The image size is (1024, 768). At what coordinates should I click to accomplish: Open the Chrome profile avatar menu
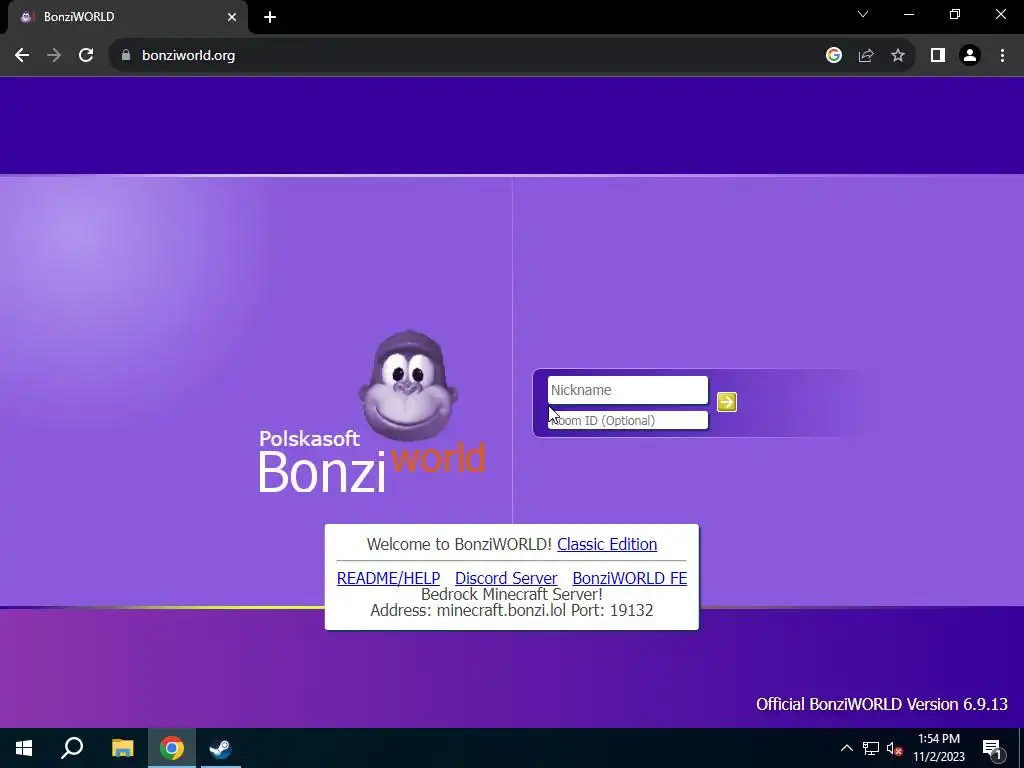(970, 56)
